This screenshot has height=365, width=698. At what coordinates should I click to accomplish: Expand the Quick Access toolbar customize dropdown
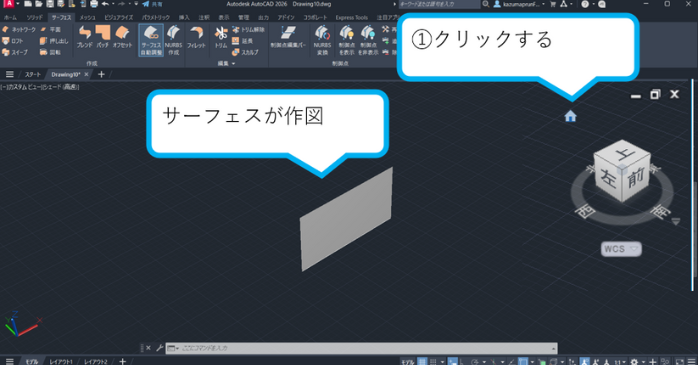pos(136,4)
